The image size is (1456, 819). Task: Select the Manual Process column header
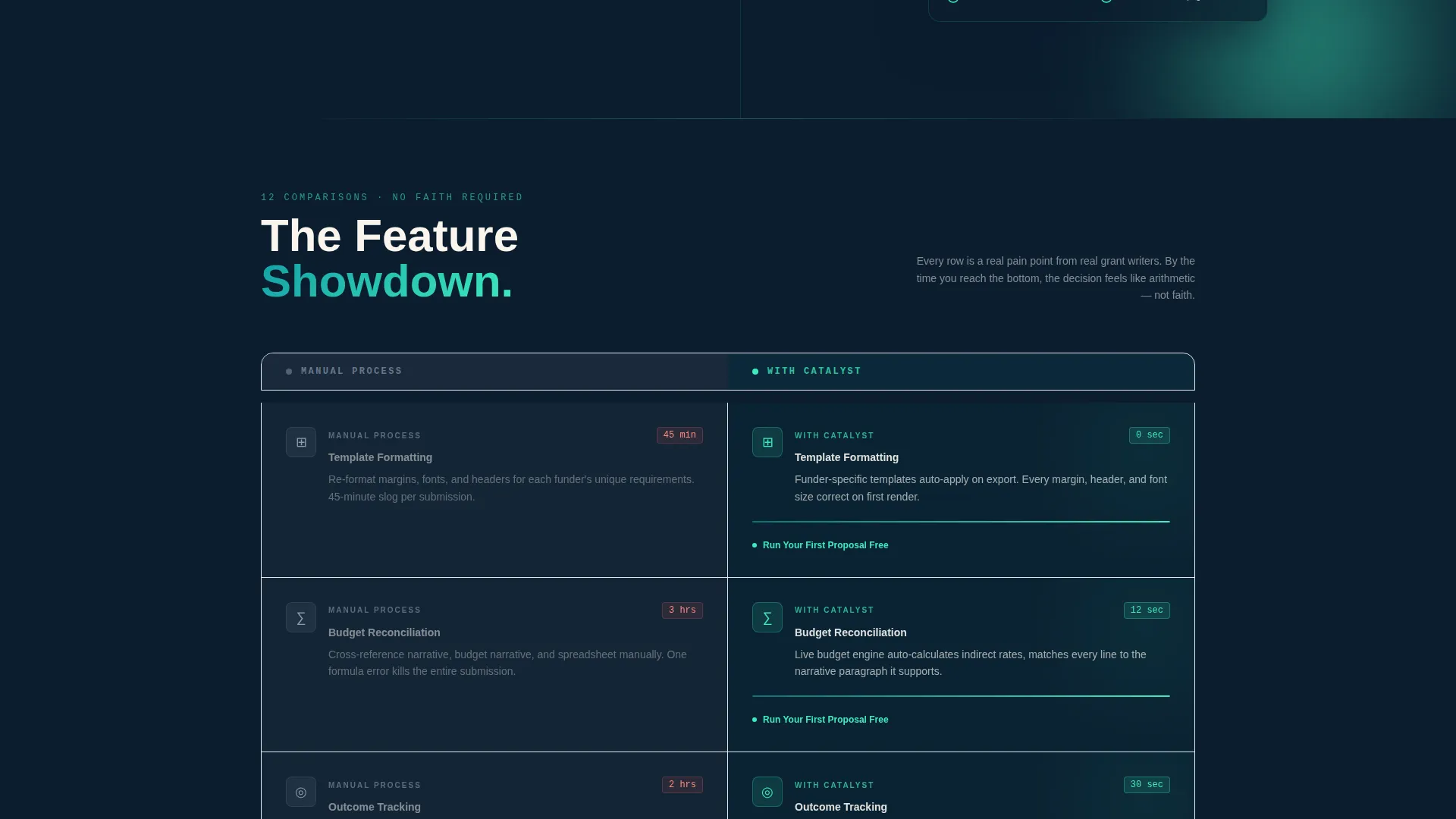point(494,372)
